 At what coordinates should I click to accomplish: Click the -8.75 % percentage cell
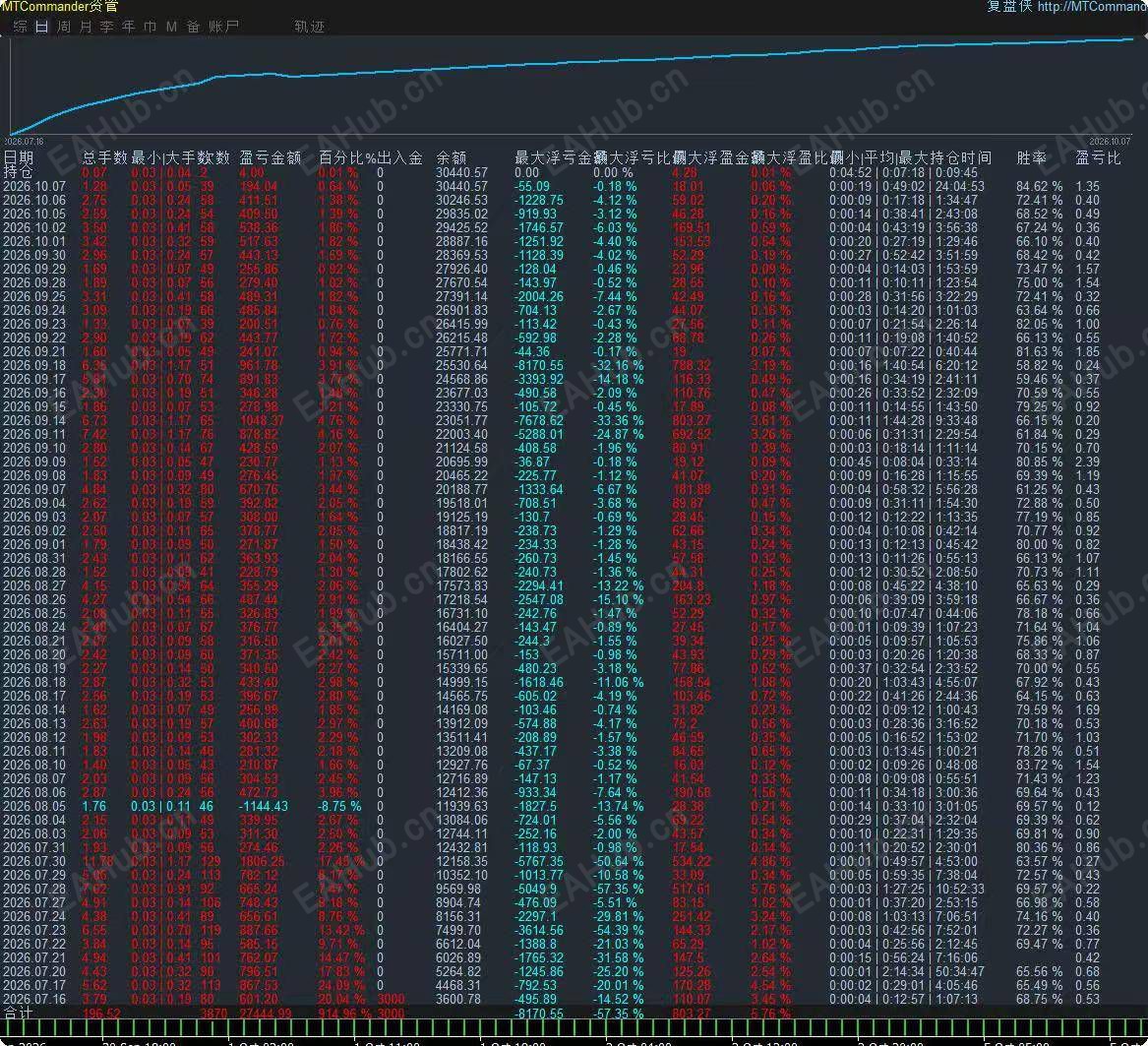pos(339,807)
